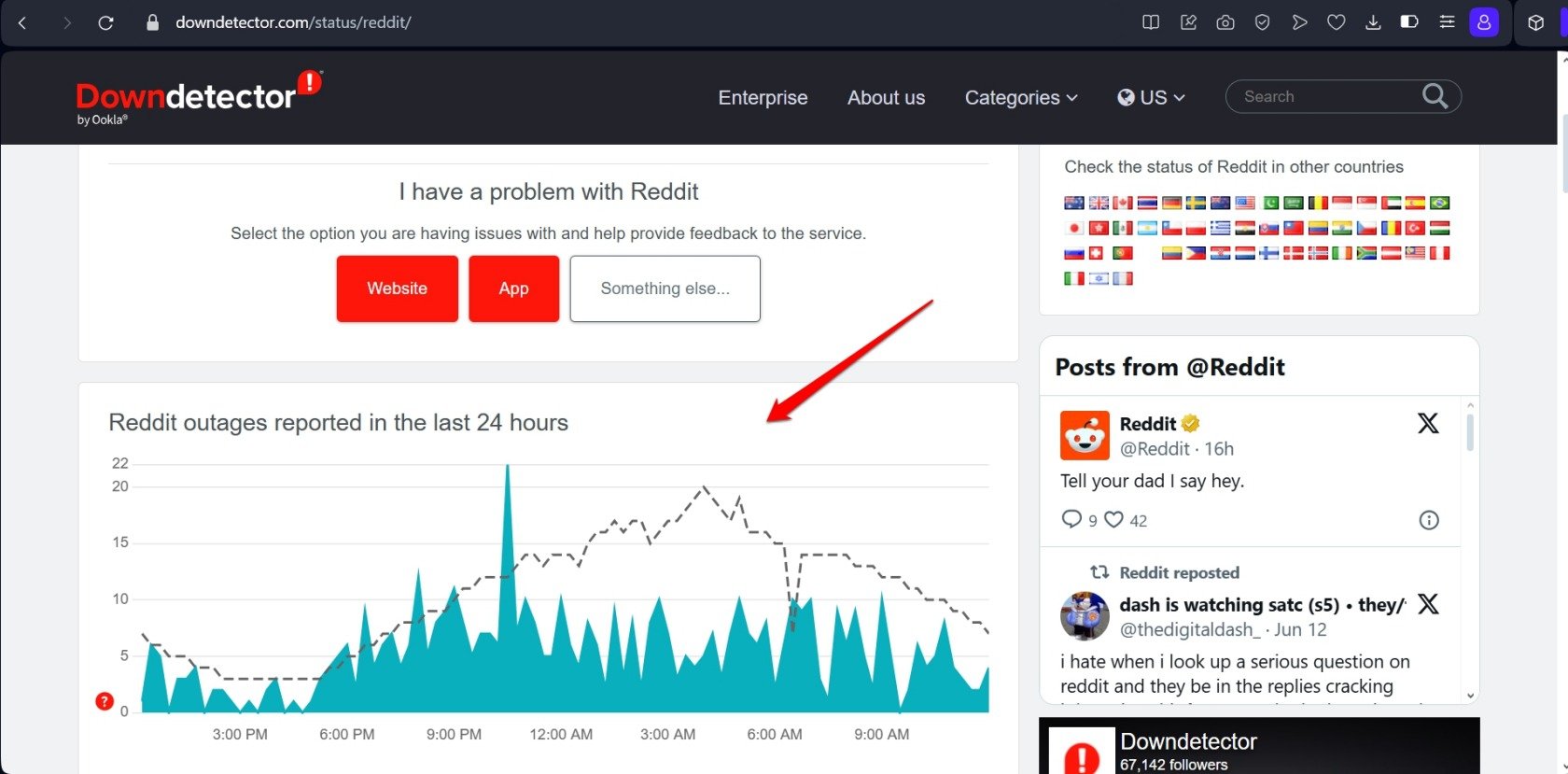This screenshot has height=774, width=1568.
Task: Select the Spain flag
Action: (1416, 203)
